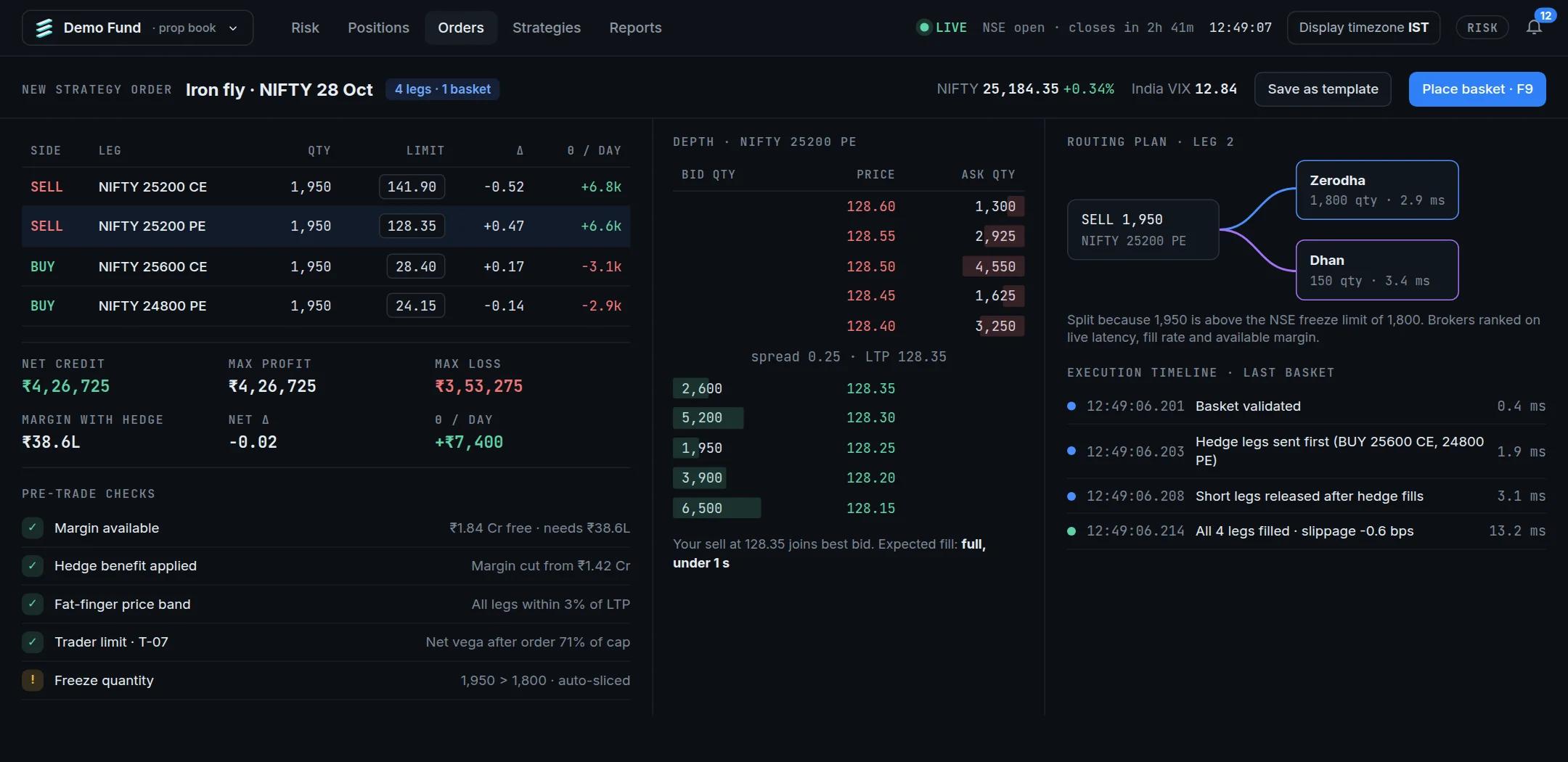Open the Reports tab
Viewport: 1568px width, 762px height.
635,28
